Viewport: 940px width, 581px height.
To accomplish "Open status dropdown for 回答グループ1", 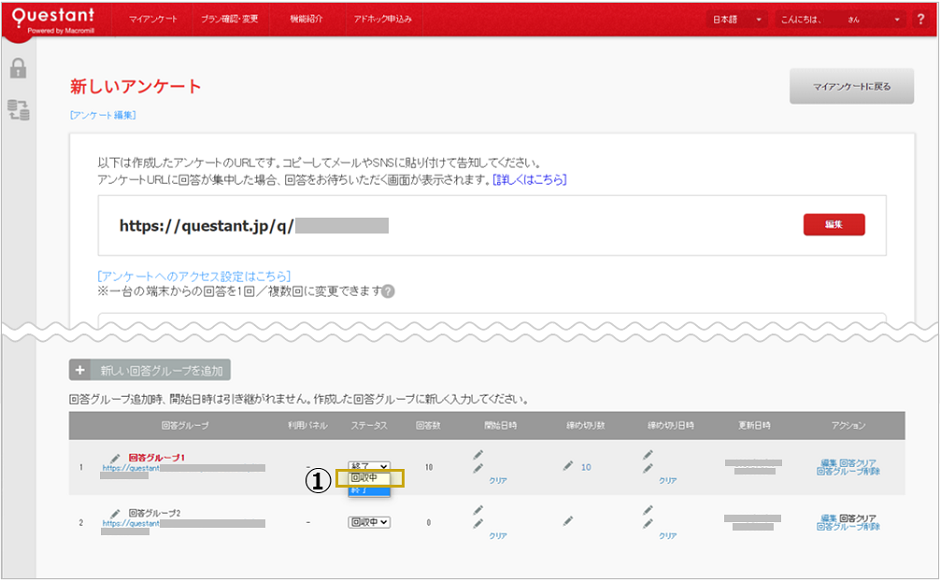I will pyautogui.click(x=369, y=466).
